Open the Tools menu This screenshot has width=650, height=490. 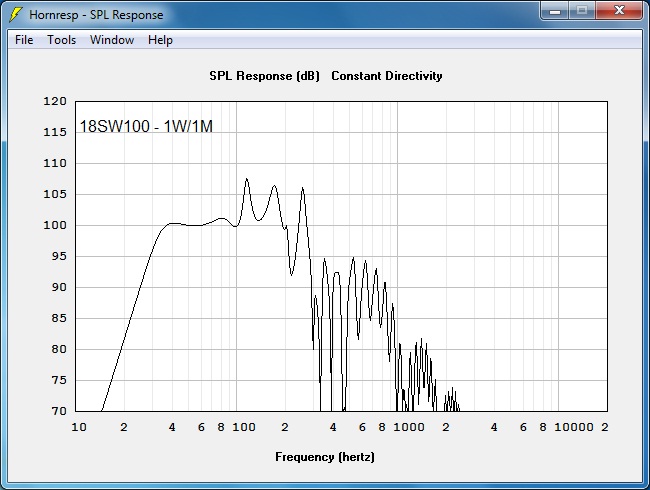[61, 40]
